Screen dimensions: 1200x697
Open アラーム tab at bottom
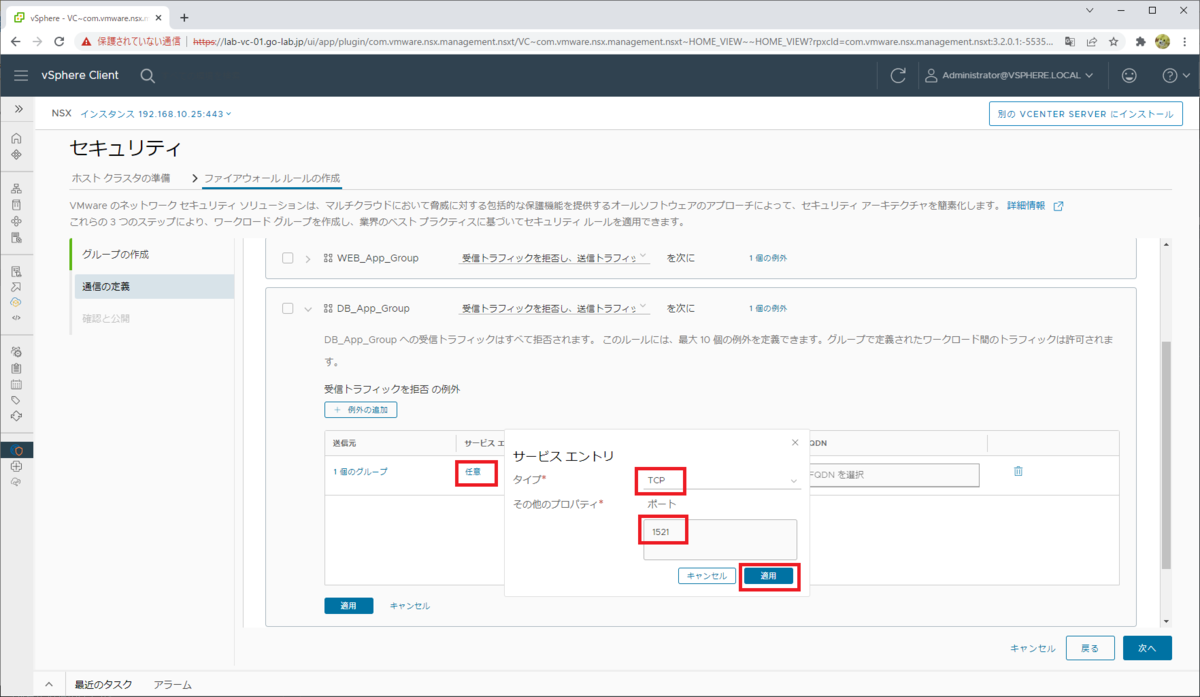click(172, 685)
